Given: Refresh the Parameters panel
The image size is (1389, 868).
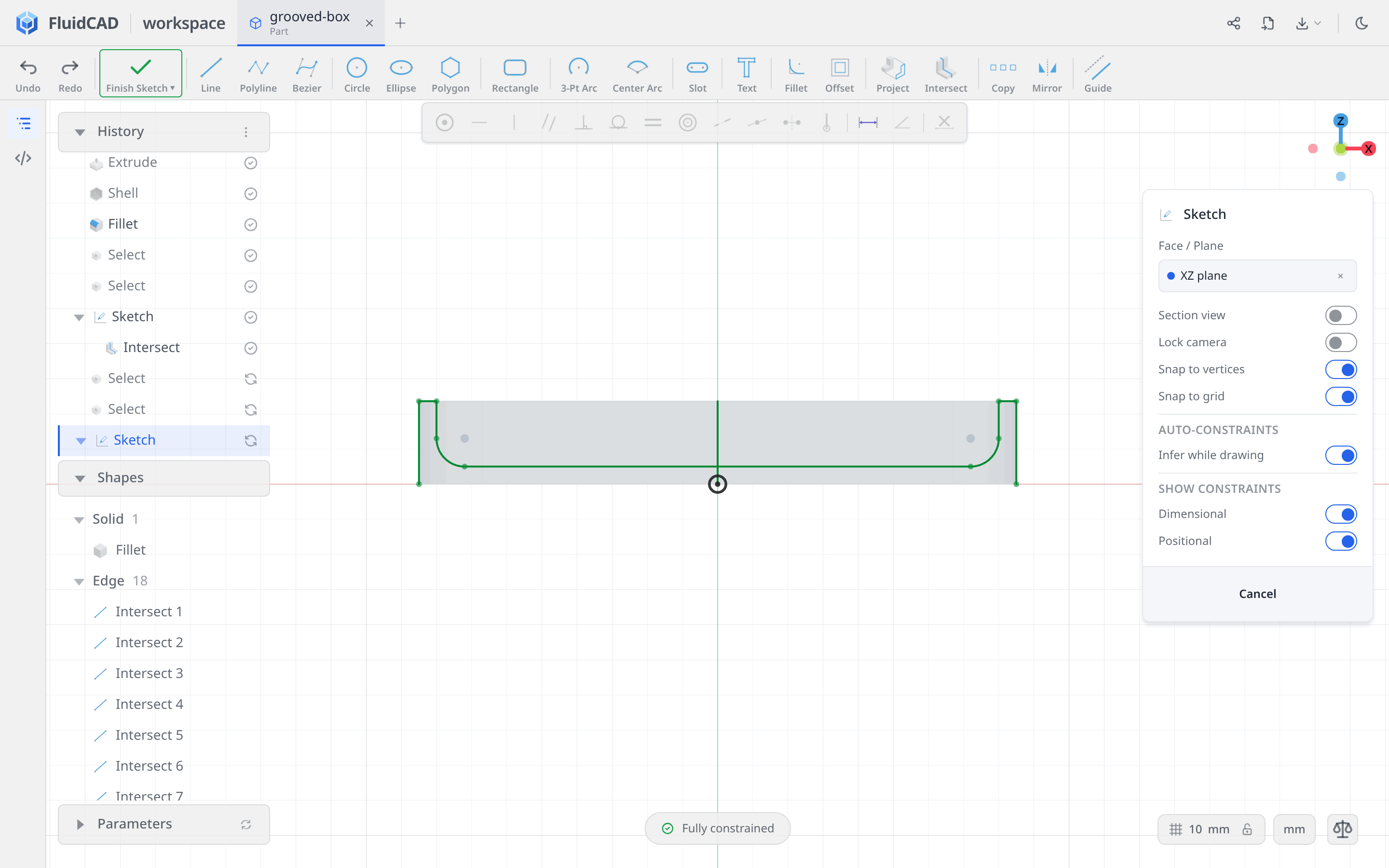Looking at the screenshot, I should pyautogui.click(x=245, y=825).
